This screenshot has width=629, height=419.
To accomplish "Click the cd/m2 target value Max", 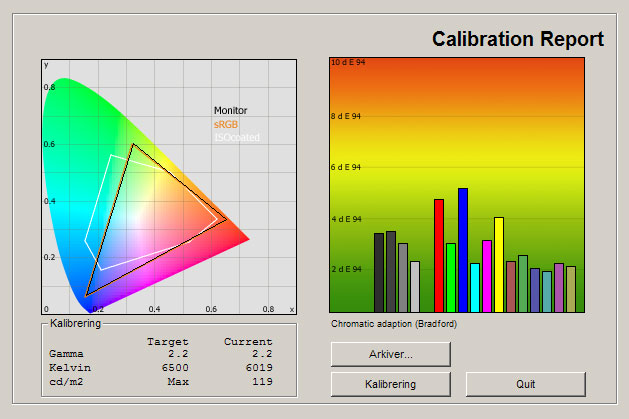I will [178, 382].
